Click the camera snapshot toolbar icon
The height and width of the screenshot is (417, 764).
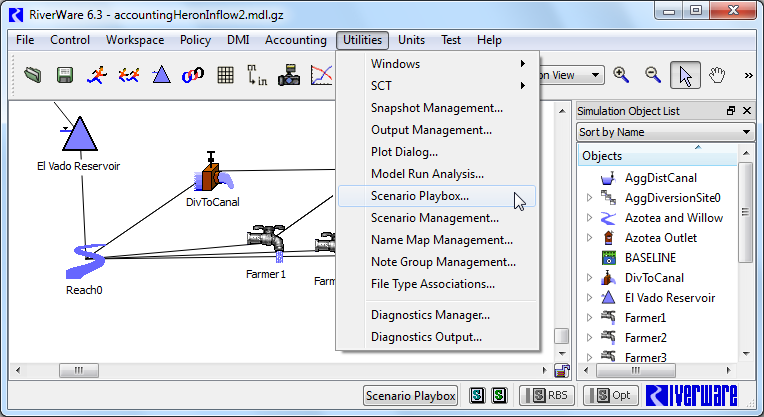click(x=289, y=75)
